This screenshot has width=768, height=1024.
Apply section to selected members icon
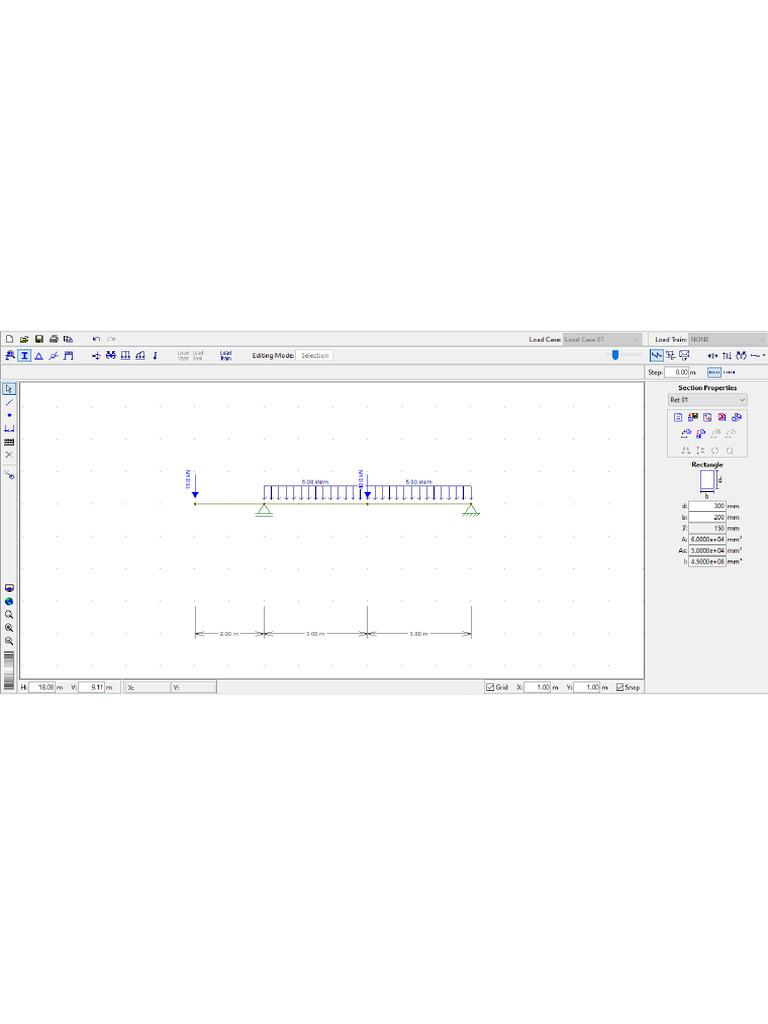[x=686, y=433]
